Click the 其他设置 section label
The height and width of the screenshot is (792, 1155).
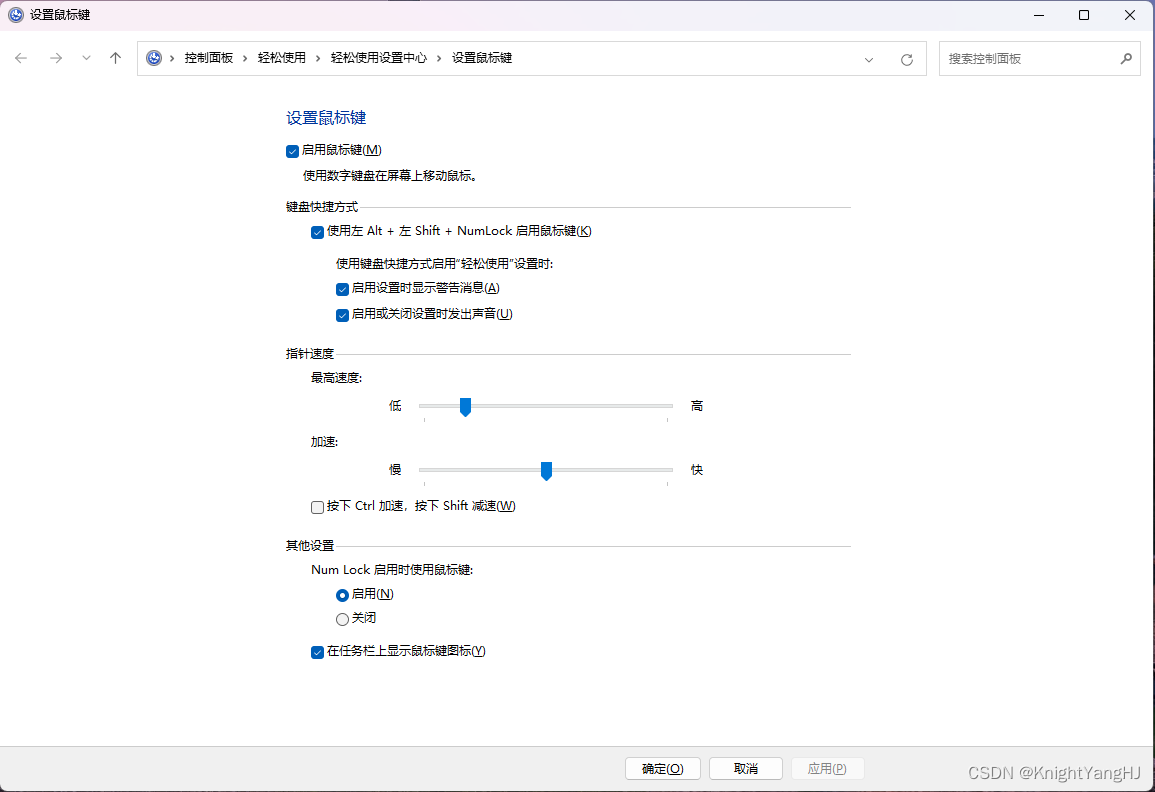310,546
